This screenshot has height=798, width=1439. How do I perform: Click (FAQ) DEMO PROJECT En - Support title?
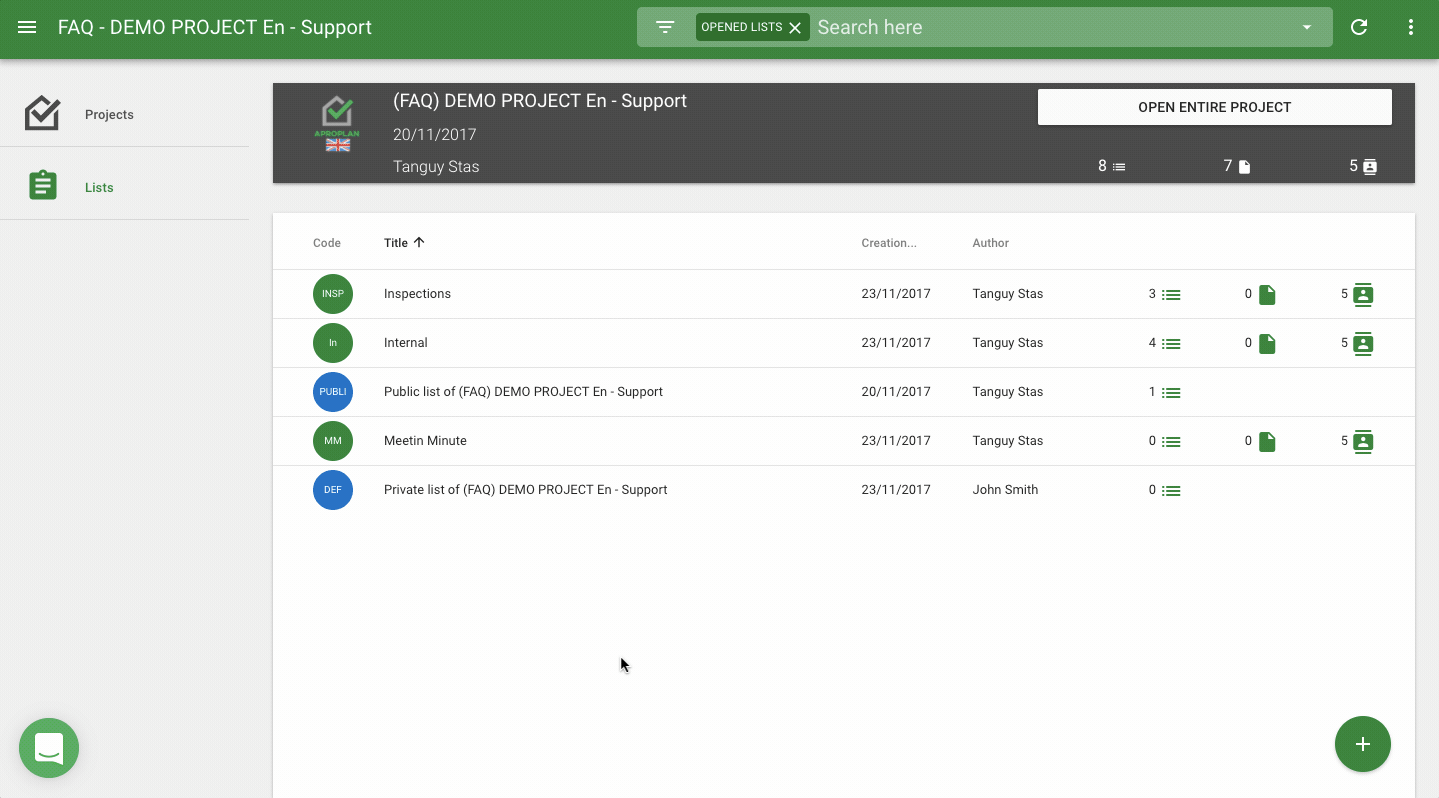click(540, 101)
